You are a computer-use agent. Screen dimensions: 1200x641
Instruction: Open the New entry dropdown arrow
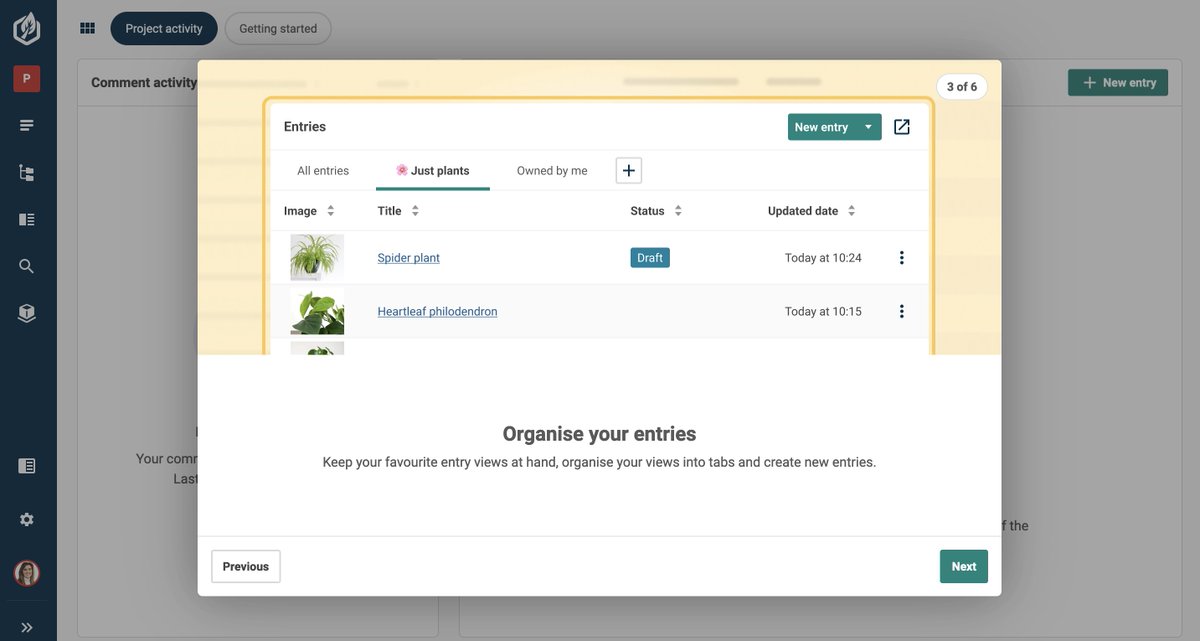click(x=868, y=127)
